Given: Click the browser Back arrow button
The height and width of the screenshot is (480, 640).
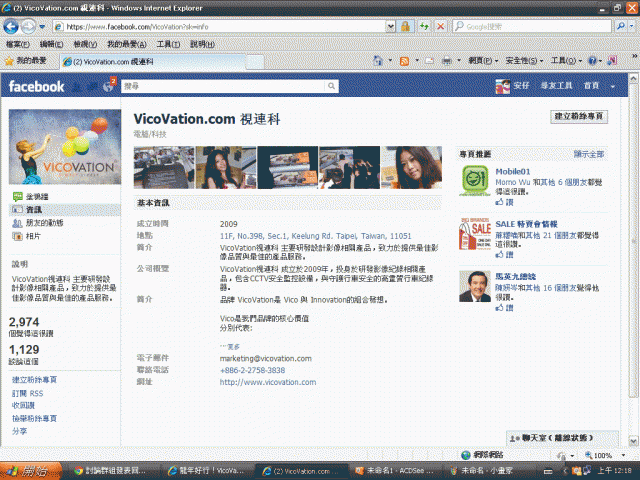Looking at the screenshot, I should pos(11,27).
